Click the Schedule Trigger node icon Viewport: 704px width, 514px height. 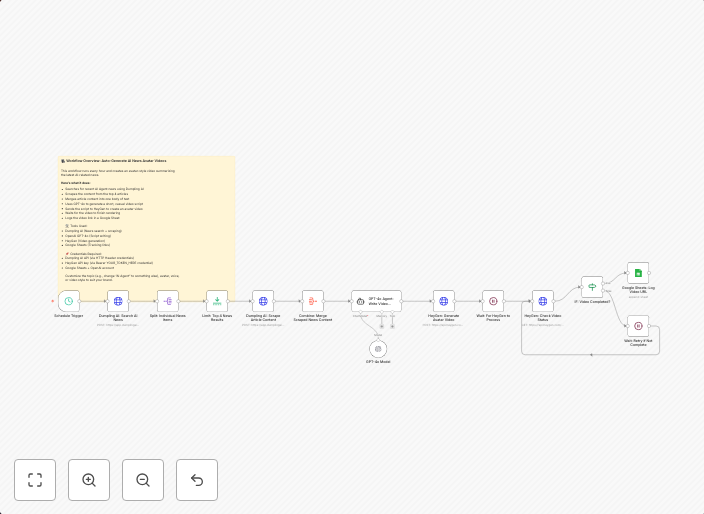69,301
